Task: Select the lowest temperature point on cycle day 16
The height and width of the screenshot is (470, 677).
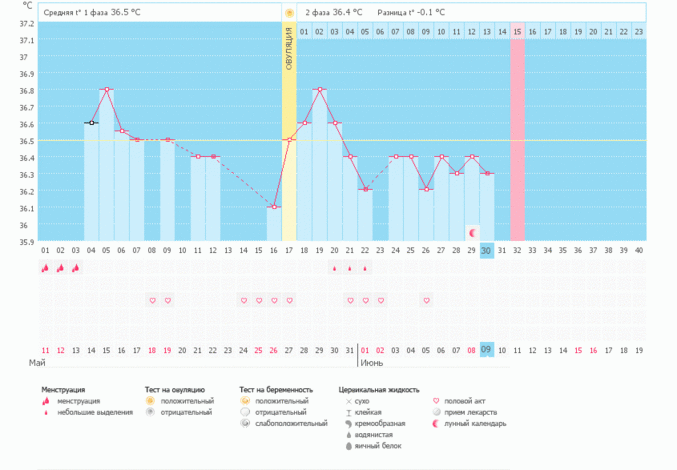Action: click(x=273, y=207)
